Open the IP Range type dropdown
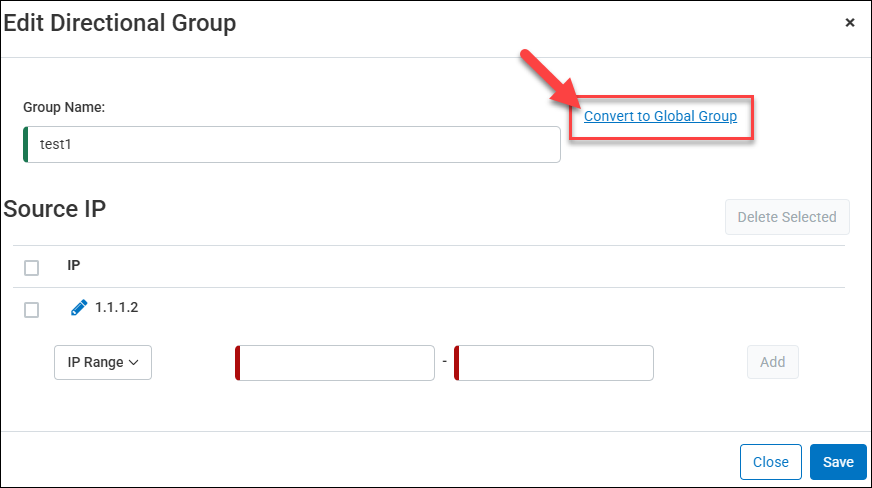Screen dimensions: 872x488 tap(102, 362)
